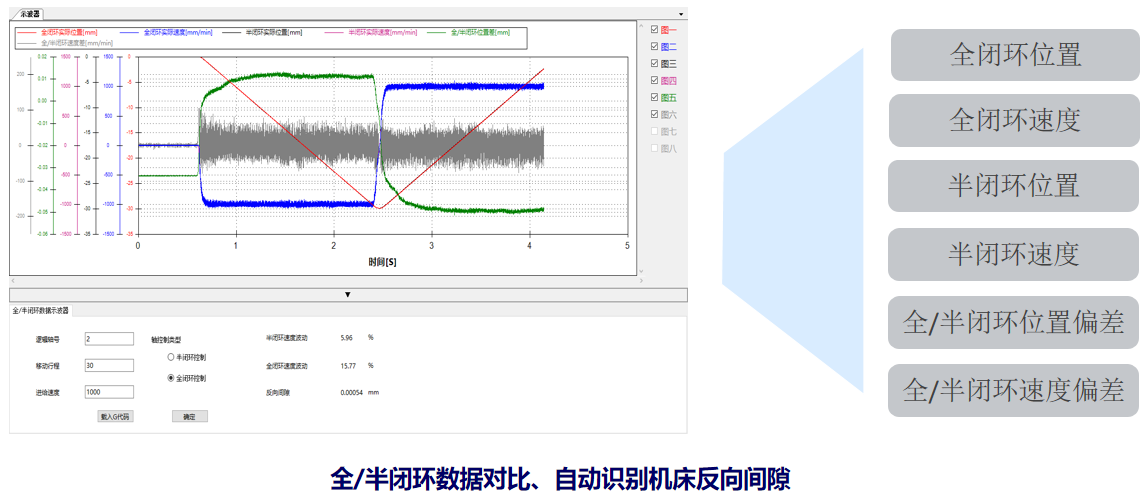Select the 半闭环速度 label box
1144x495 pixels.
pos(1013,254)
